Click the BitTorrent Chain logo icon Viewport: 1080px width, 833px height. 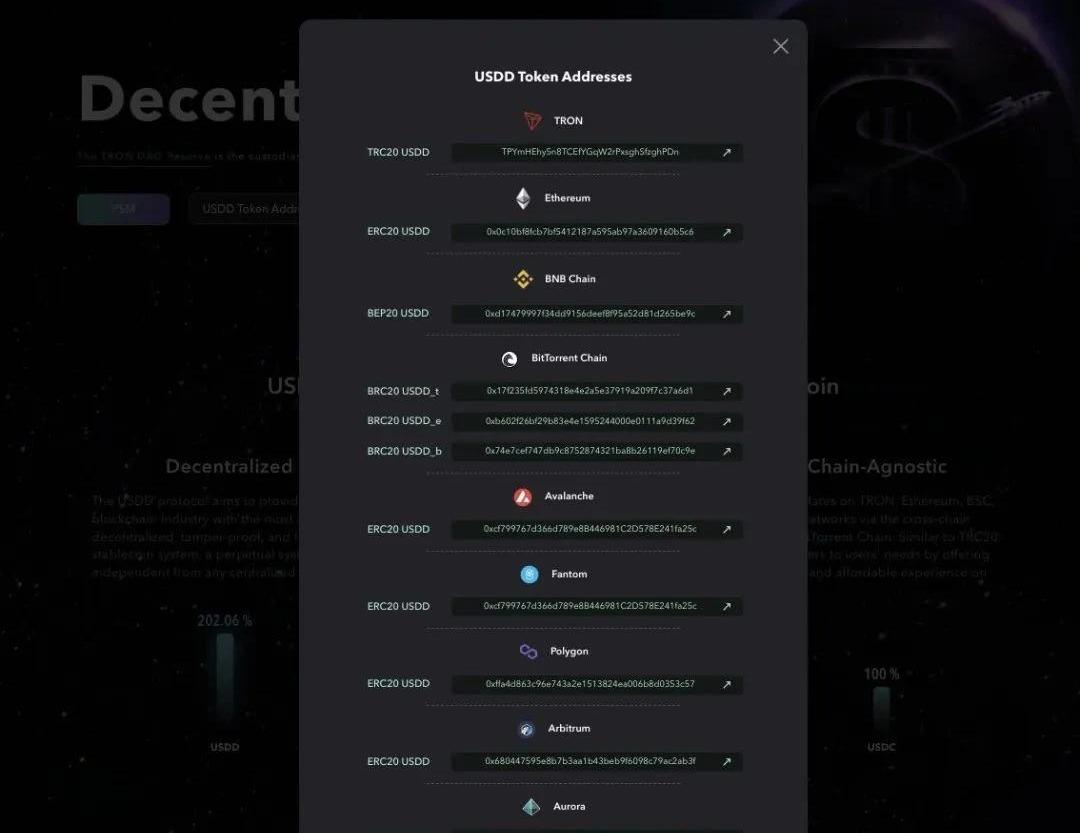tap(509, 358)
